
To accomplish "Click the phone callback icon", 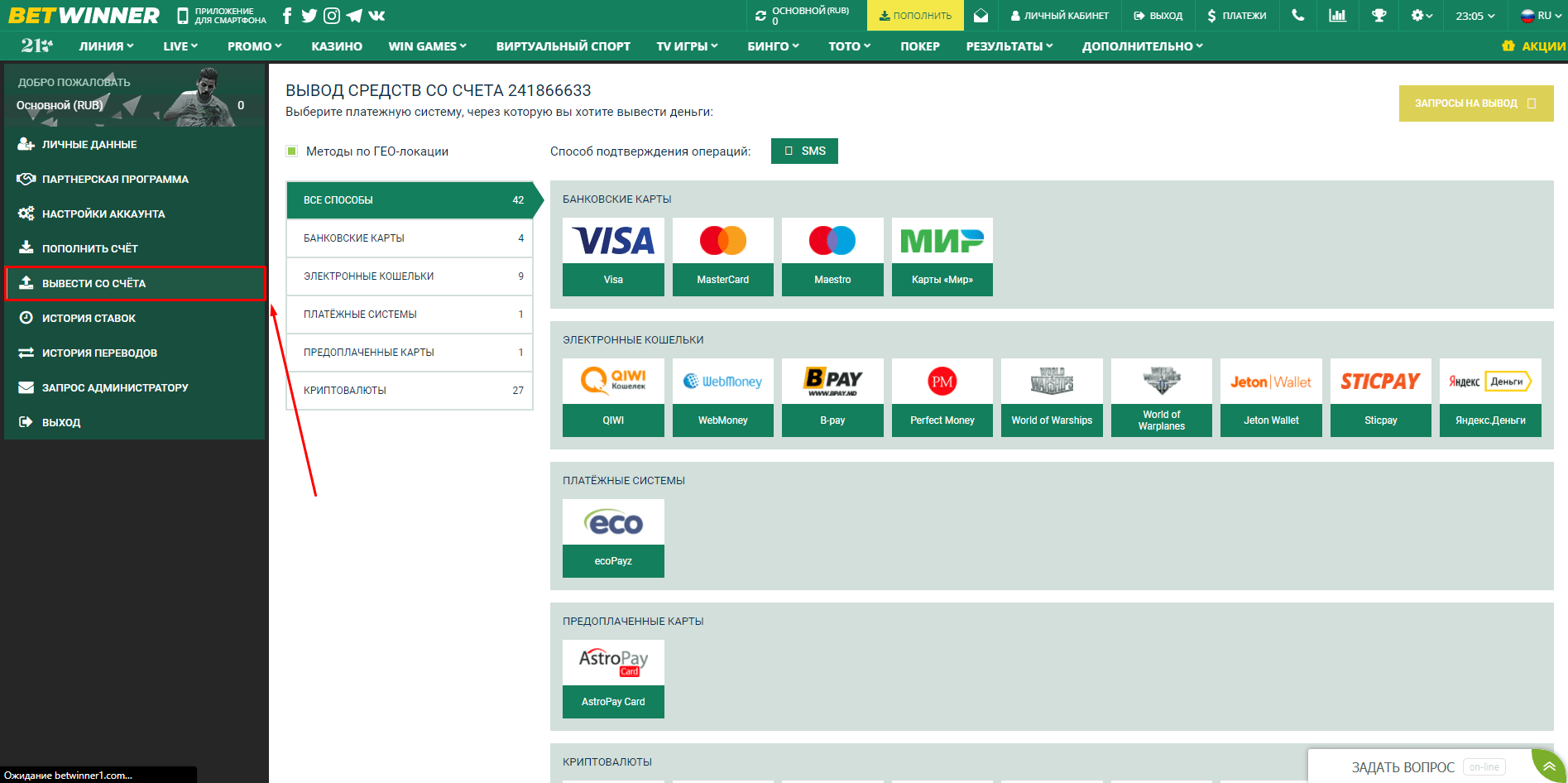I will click(1298, 16).
